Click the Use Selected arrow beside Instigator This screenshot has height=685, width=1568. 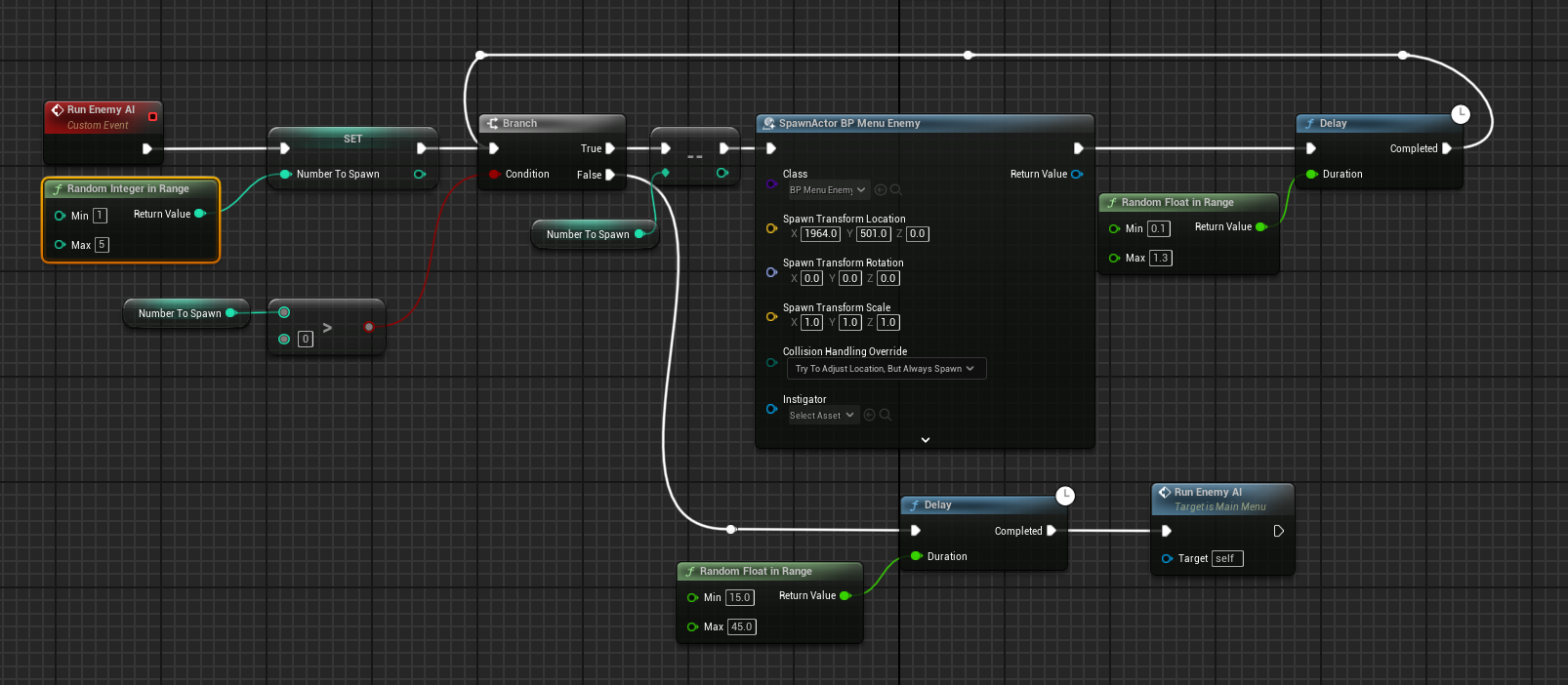tap(869, 415)
